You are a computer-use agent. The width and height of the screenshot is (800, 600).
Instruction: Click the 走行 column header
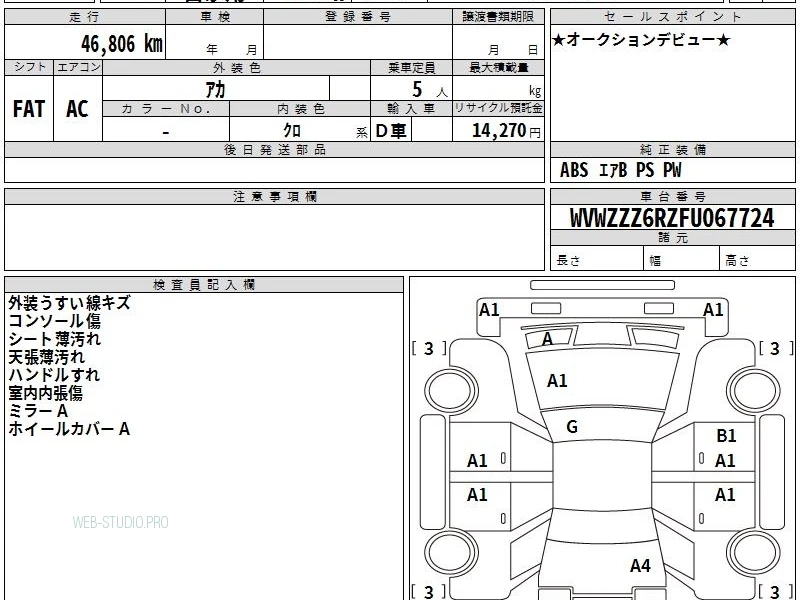(x=85, y=17)
